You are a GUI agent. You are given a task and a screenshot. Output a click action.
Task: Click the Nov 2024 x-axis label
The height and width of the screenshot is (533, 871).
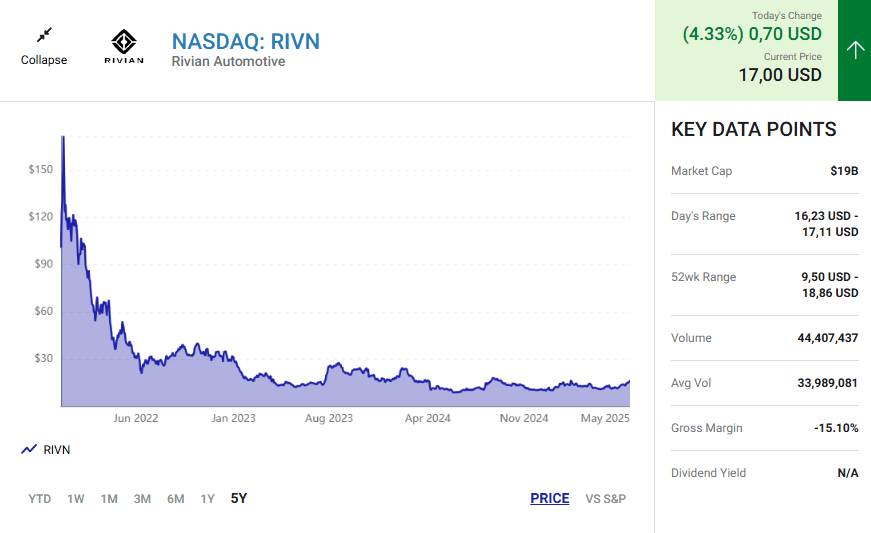click(x=524, y=418)
